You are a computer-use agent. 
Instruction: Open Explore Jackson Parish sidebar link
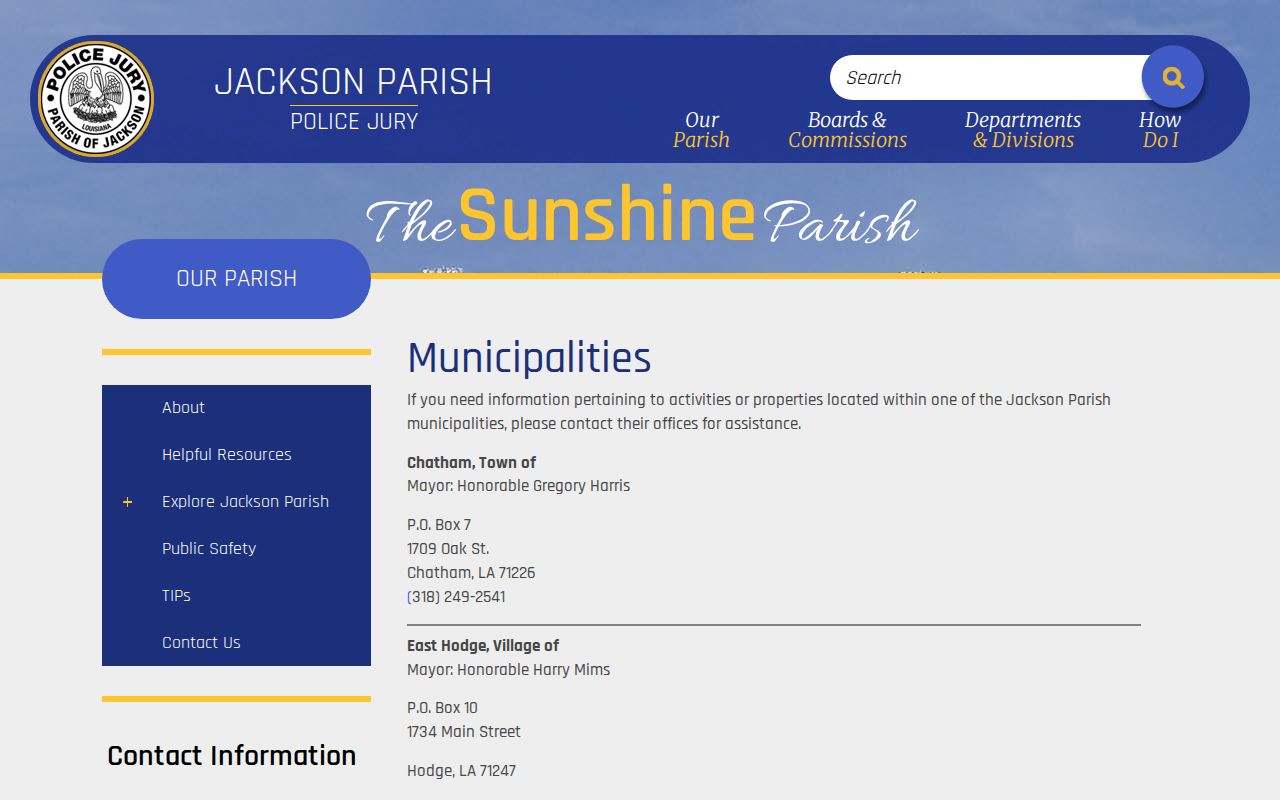(x=245, y=502)
